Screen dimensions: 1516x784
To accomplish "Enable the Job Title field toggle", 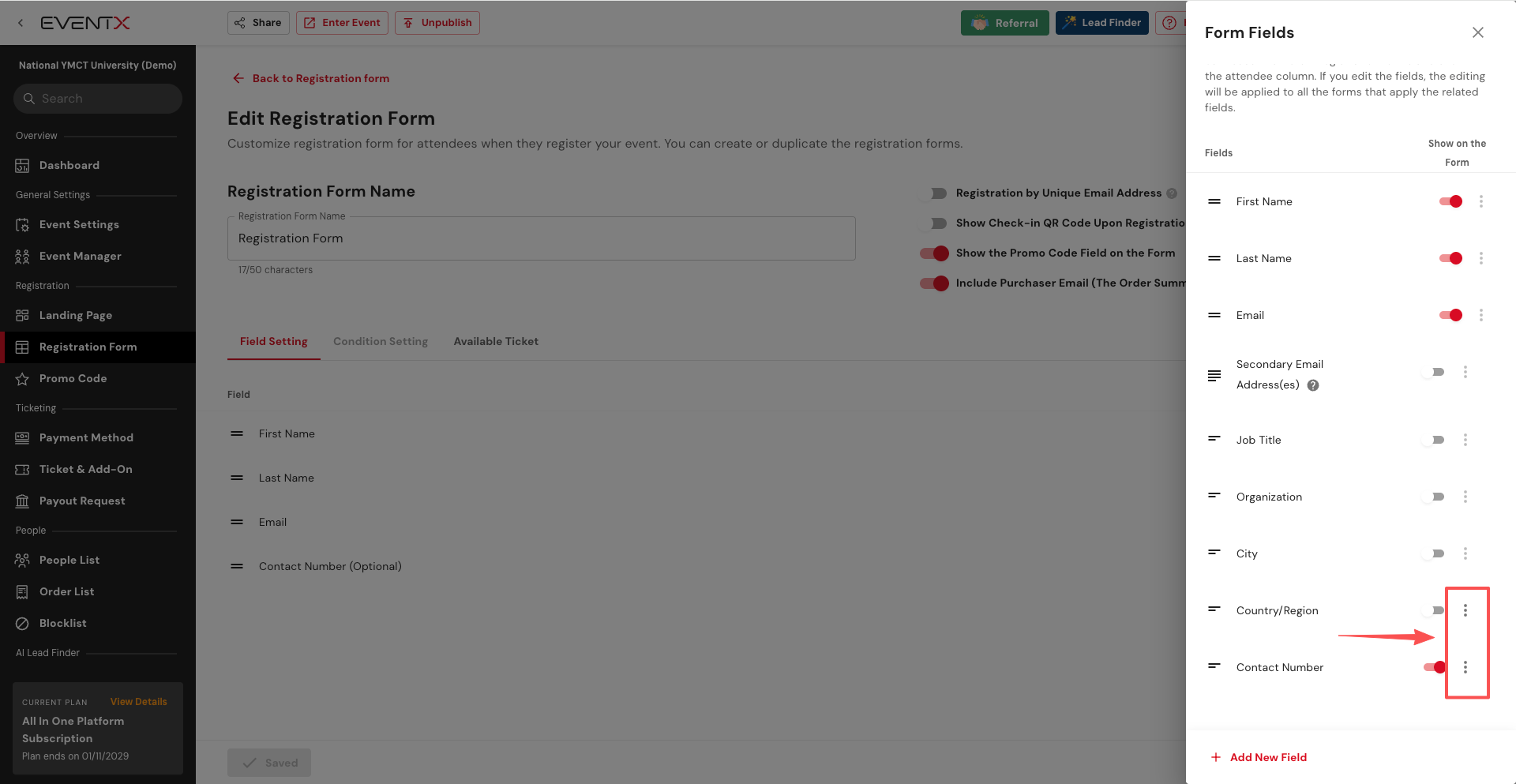I will (1435, 440).
